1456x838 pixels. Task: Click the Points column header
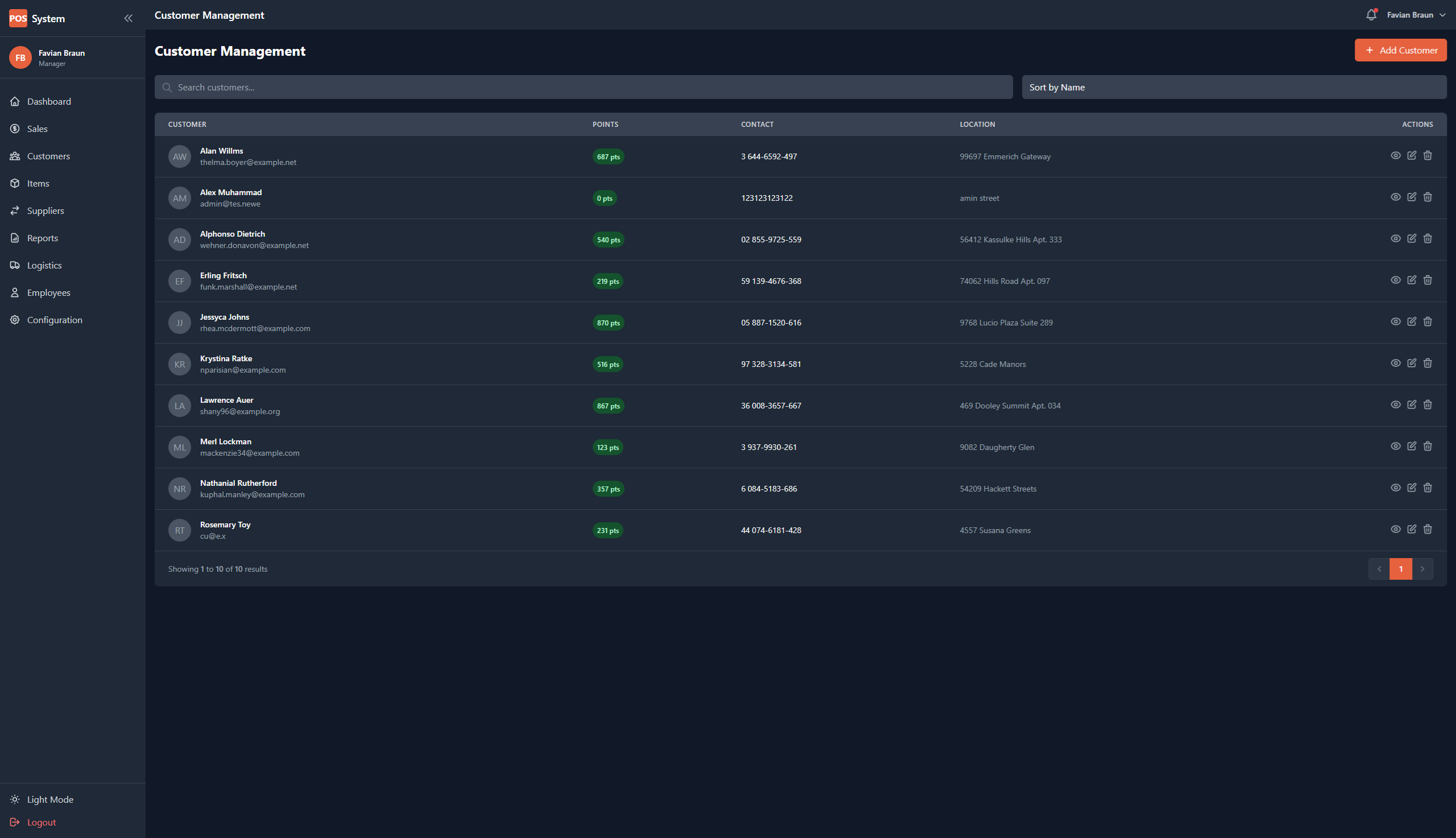tap(605, 125)
